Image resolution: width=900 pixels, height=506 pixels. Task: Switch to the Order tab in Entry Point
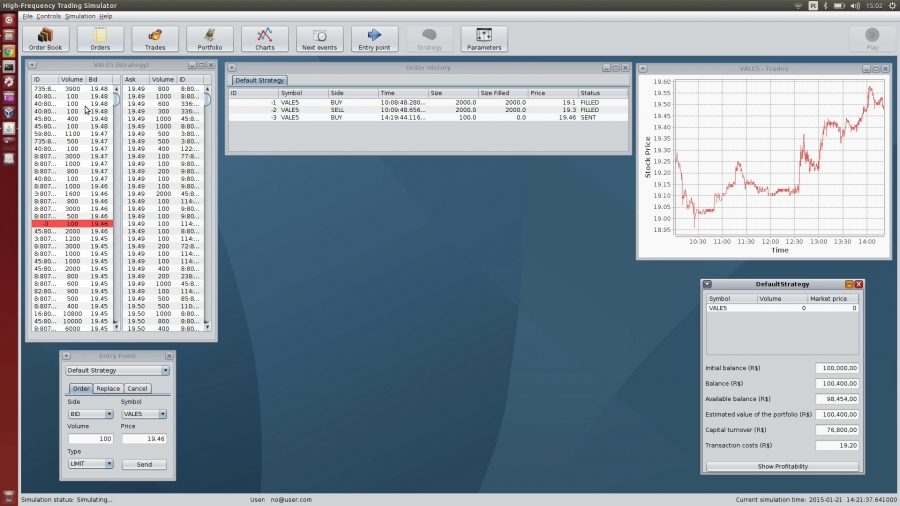(81, 388)
